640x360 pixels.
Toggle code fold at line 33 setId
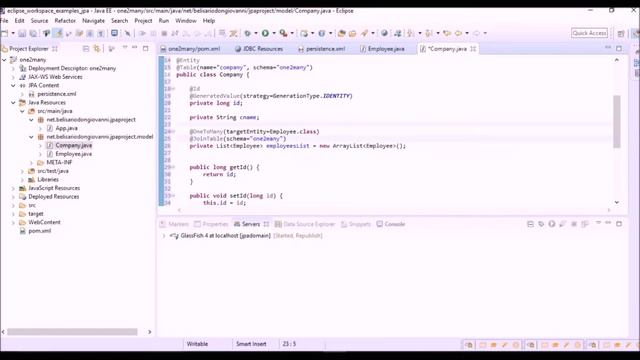pyautogui.click(x=173, y=196)
